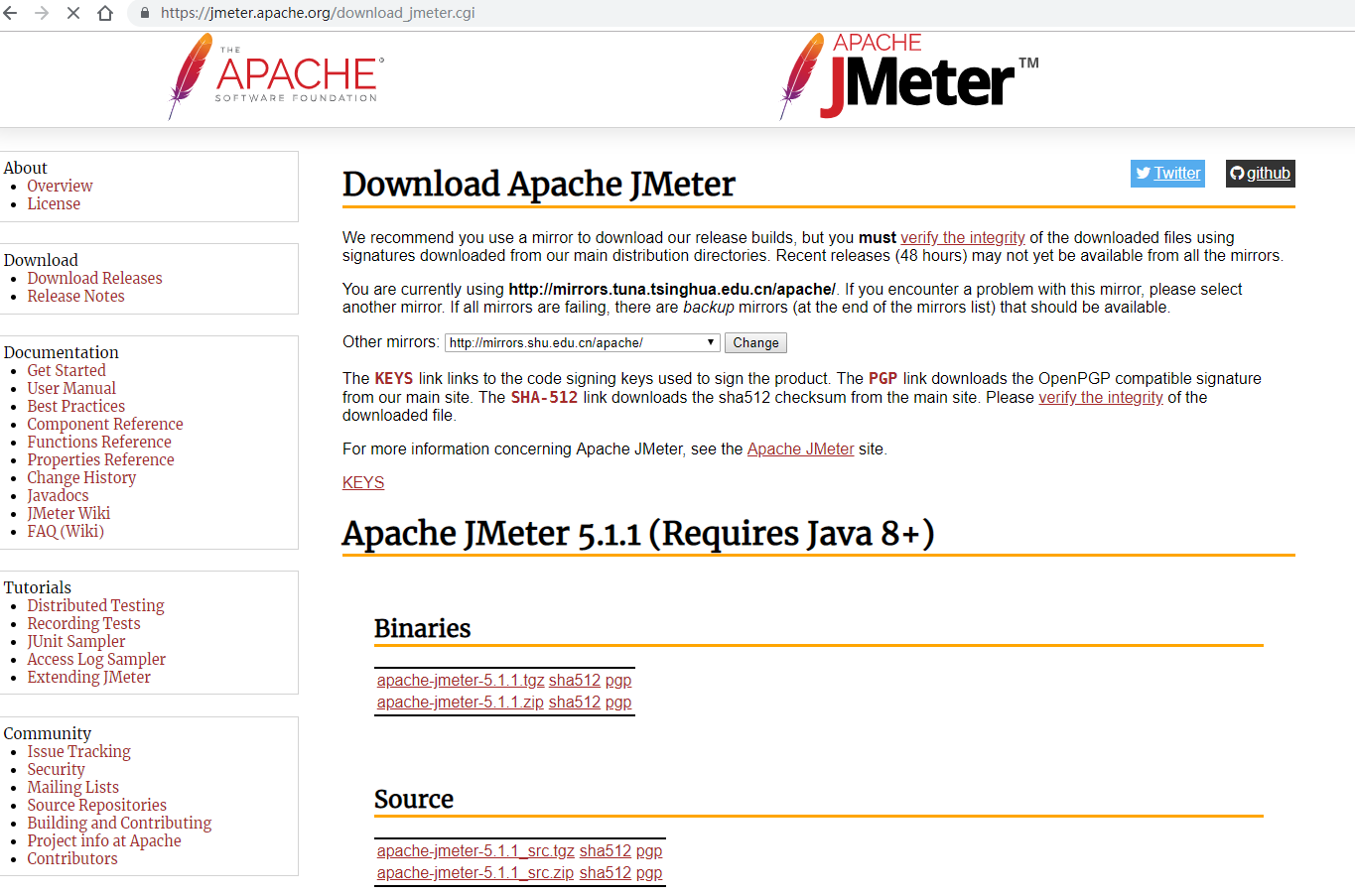Download apache-jmeter-5.1.1.zip binary

coord(461,702)
